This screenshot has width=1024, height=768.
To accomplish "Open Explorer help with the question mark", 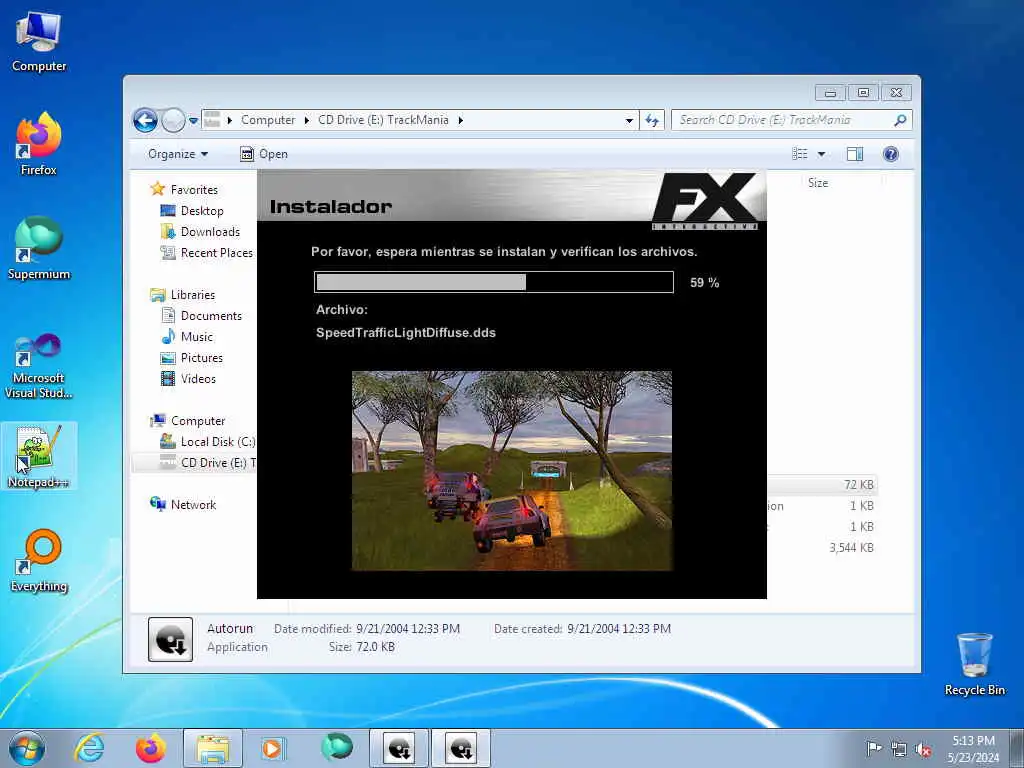I will pyautogui.click(x=891, y=154).
